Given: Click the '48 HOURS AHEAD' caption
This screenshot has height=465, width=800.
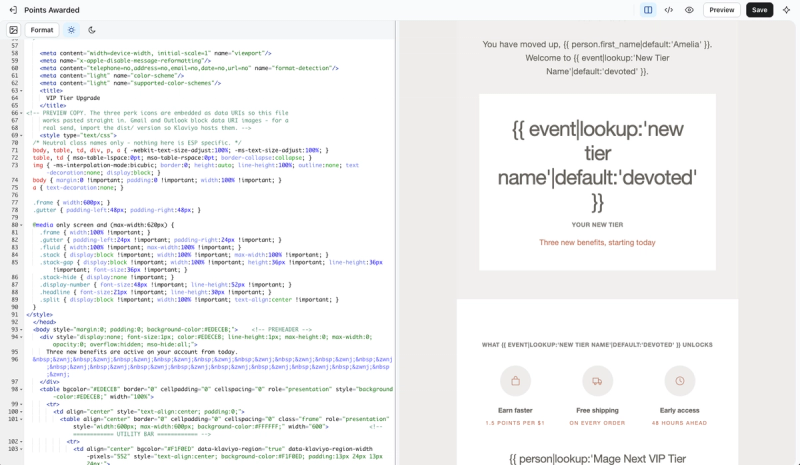Looking at the screenshot, I should [x=680, y=423].
